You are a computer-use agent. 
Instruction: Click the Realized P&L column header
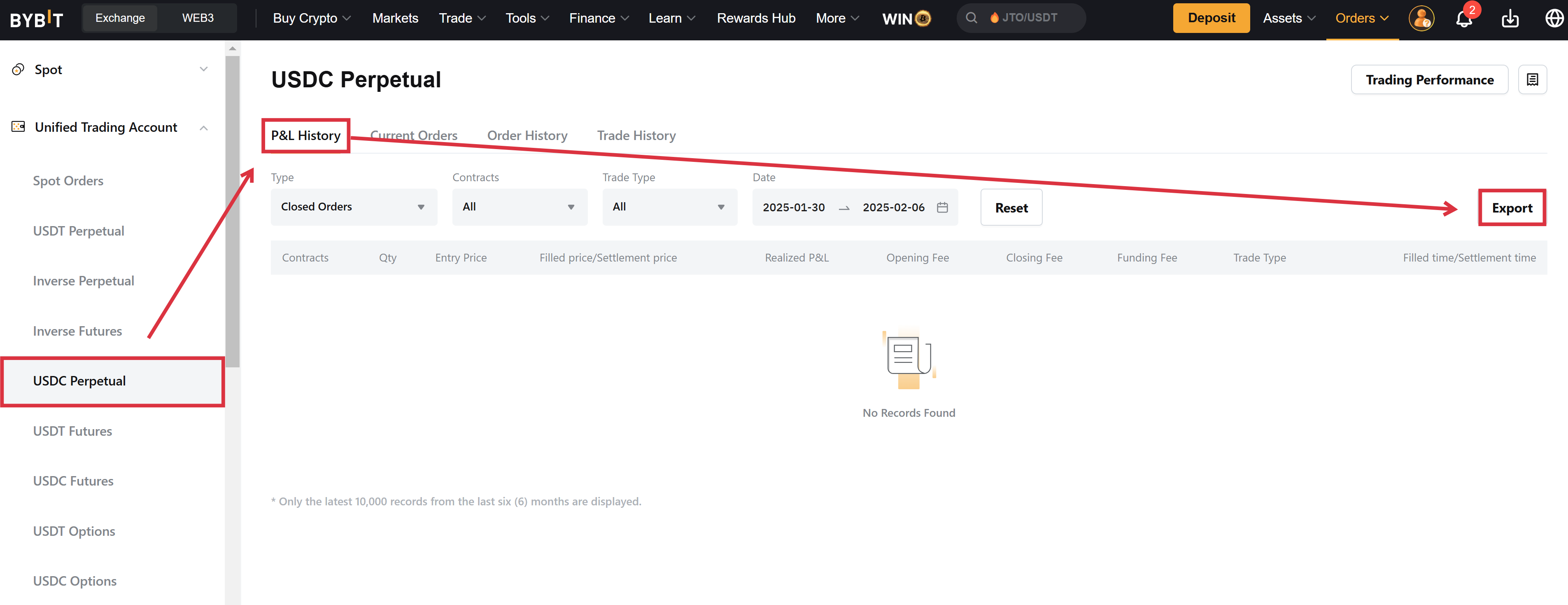point(796,258)
